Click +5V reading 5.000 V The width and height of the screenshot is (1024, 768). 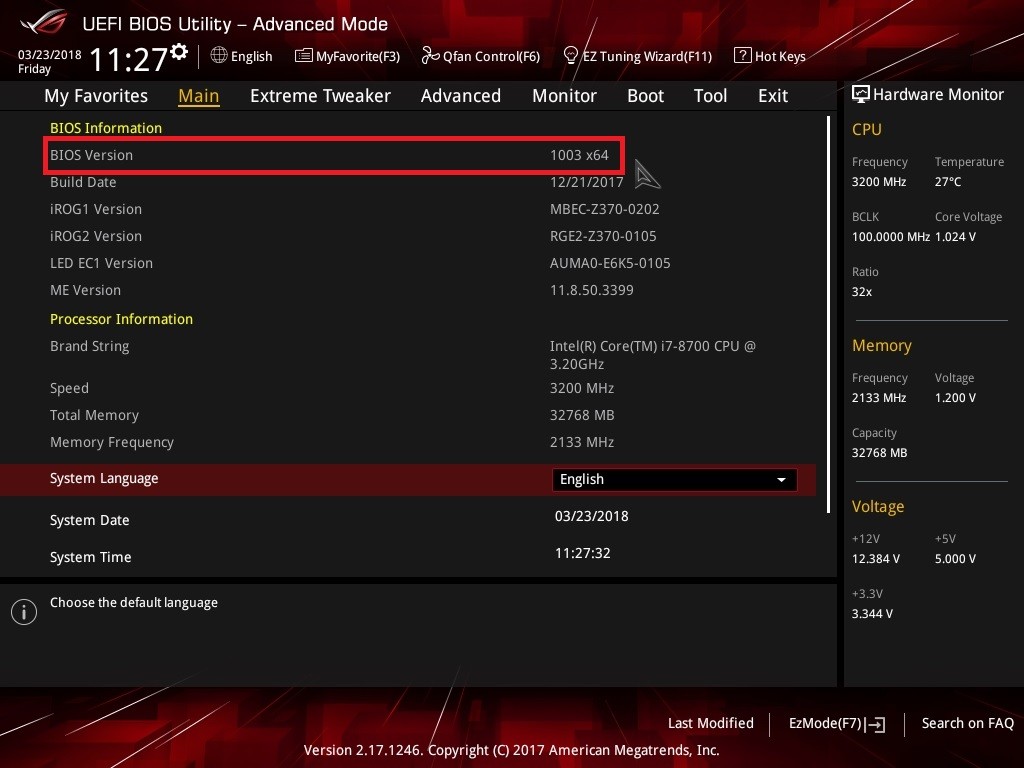coord(955,558)
